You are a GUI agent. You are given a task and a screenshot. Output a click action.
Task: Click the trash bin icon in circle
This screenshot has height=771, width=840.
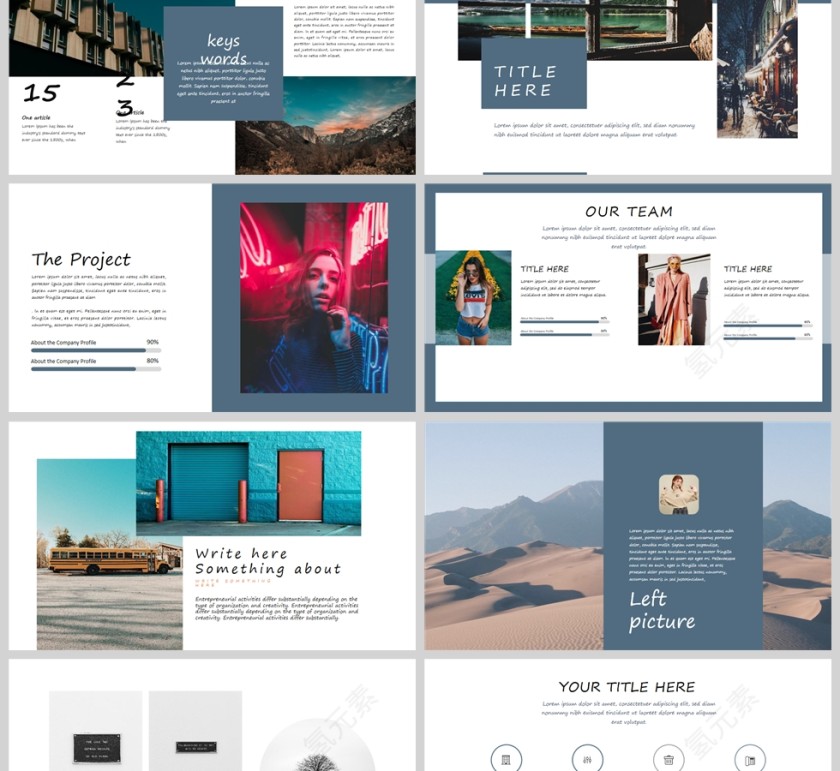tap(668, 759)
